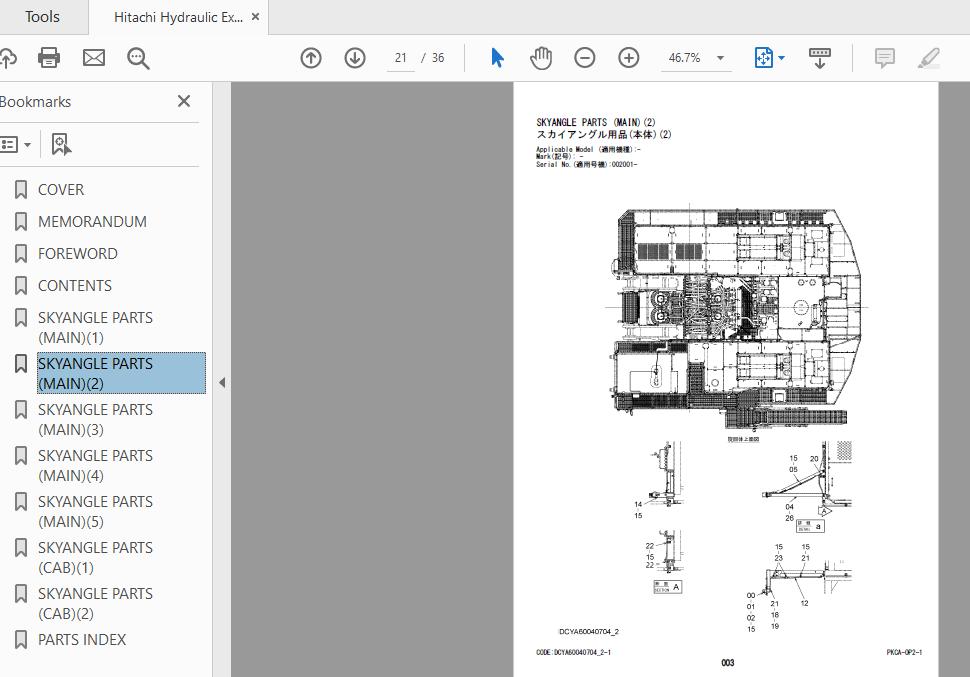Print the hydraulic excavator manual

[x=48, y=57]
